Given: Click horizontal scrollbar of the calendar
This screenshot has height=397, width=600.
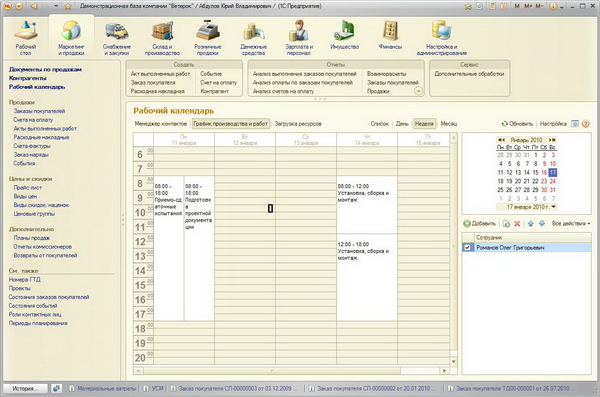Looking at the screenshot, I should click(272, 371).
